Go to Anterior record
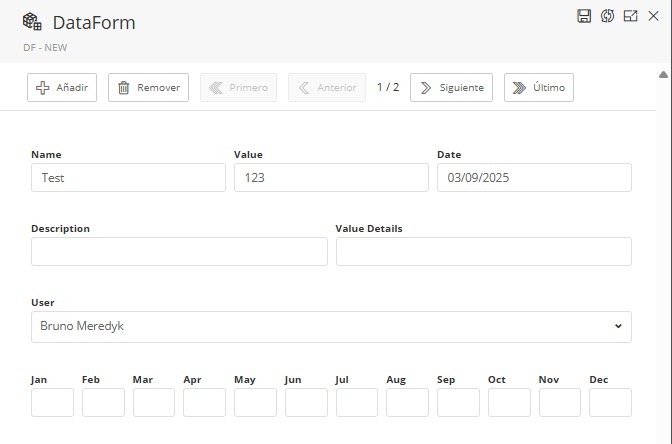The image size is (672, 444). [x=327, y=87]
